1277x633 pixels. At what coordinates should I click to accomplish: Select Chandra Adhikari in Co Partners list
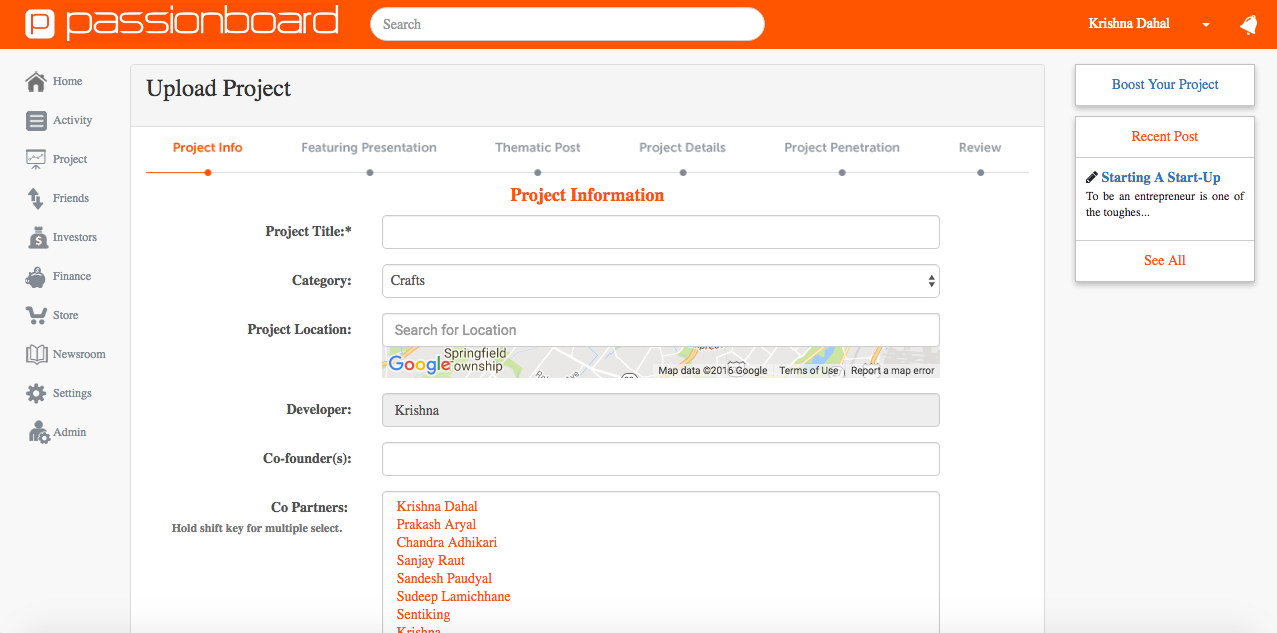[x=447, y=543]
